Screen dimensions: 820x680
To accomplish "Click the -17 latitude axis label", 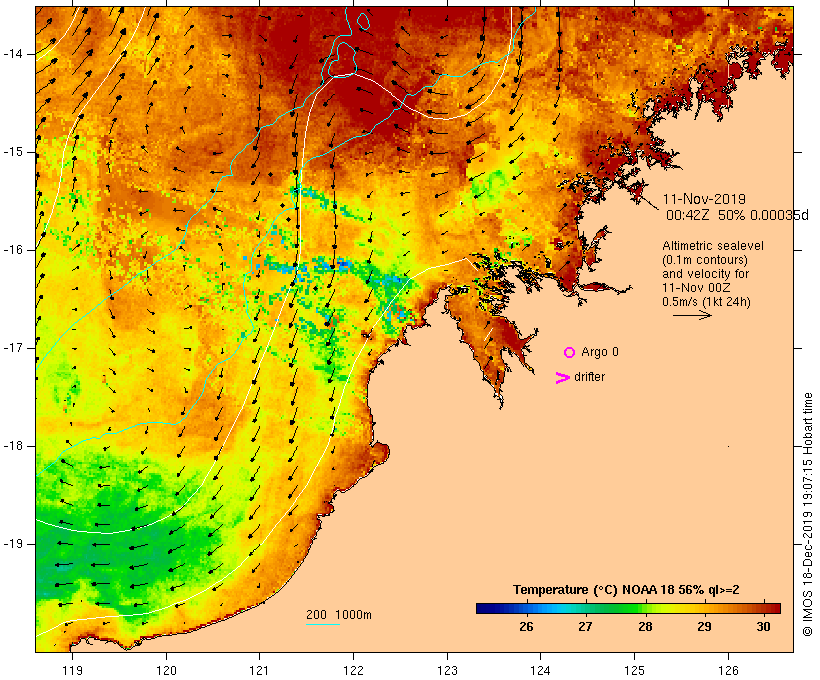I will [x=13, y=348].
